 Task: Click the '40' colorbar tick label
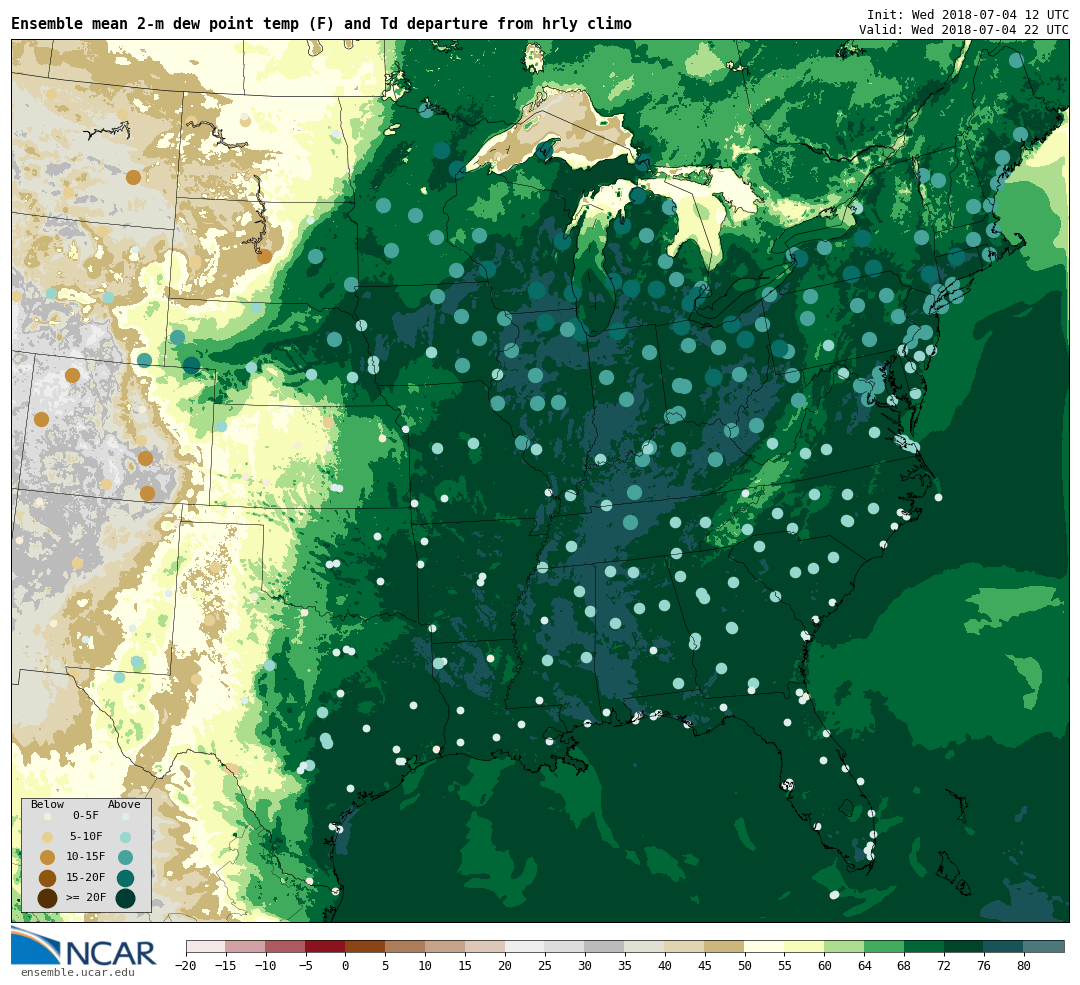click(x=665, y=966)
